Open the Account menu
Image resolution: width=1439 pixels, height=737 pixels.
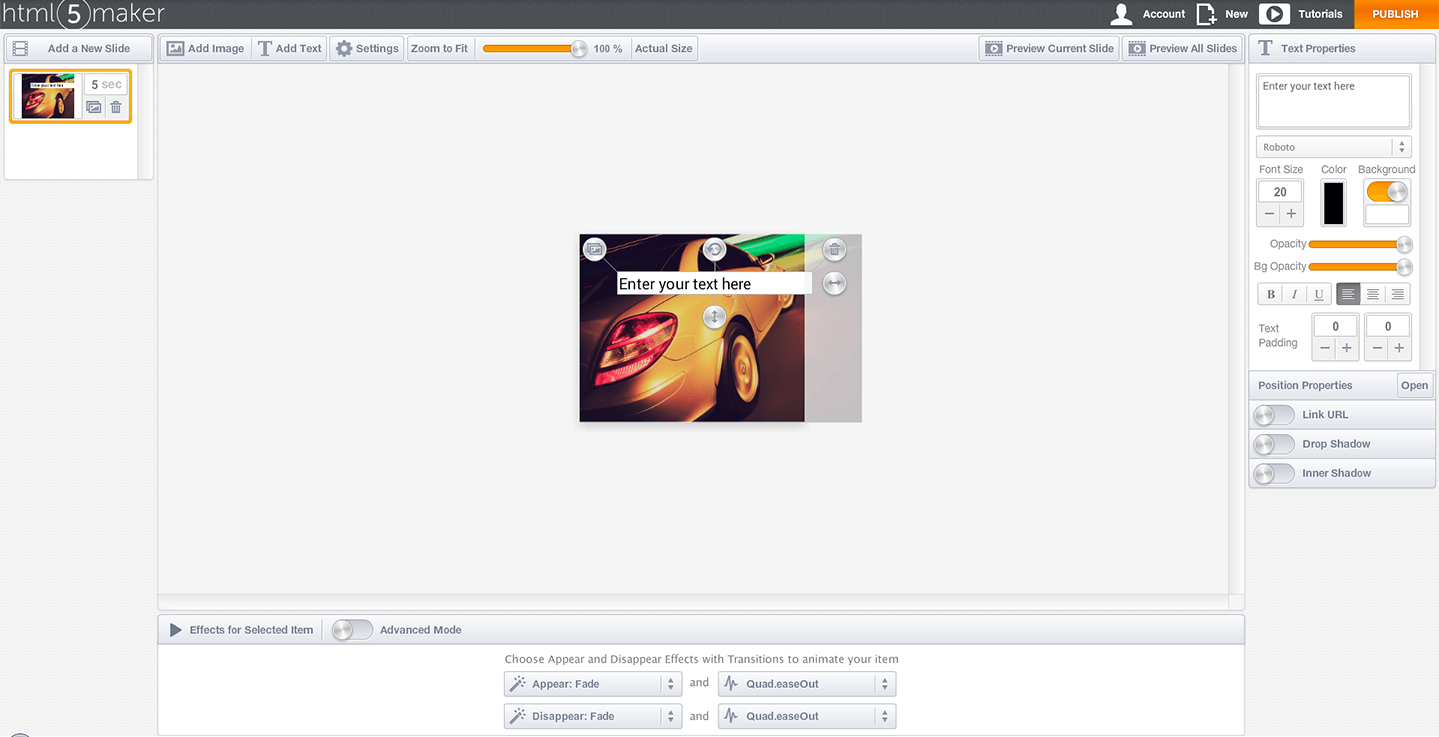1148,14
